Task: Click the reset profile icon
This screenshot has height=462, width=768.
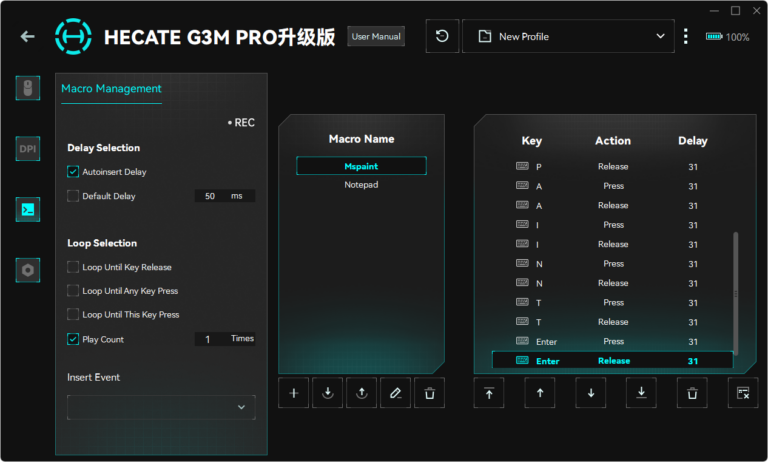Action: (x=442, y=36)
